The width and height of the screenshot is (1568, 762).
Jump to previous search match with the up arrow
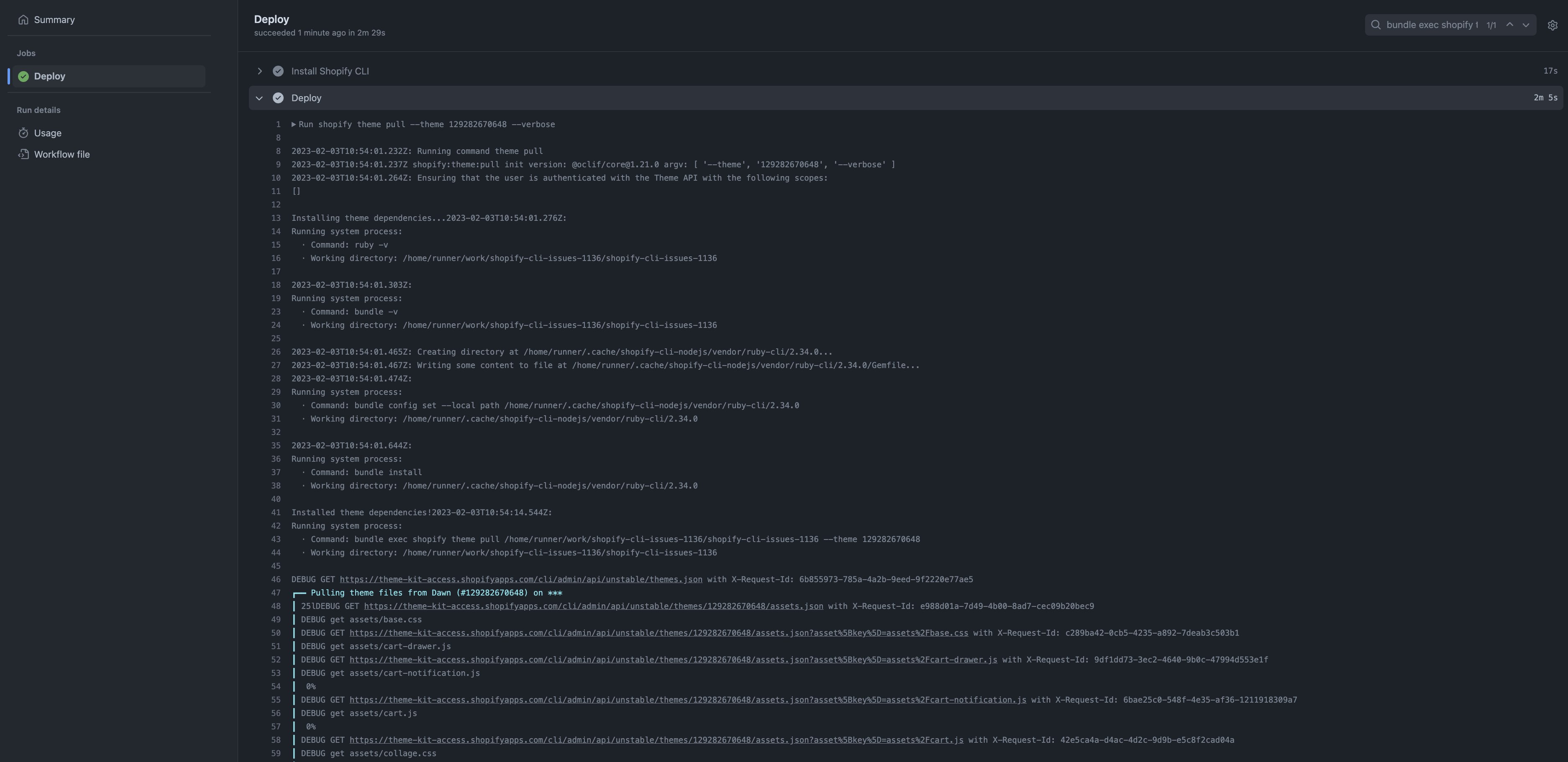point(1509,24)
